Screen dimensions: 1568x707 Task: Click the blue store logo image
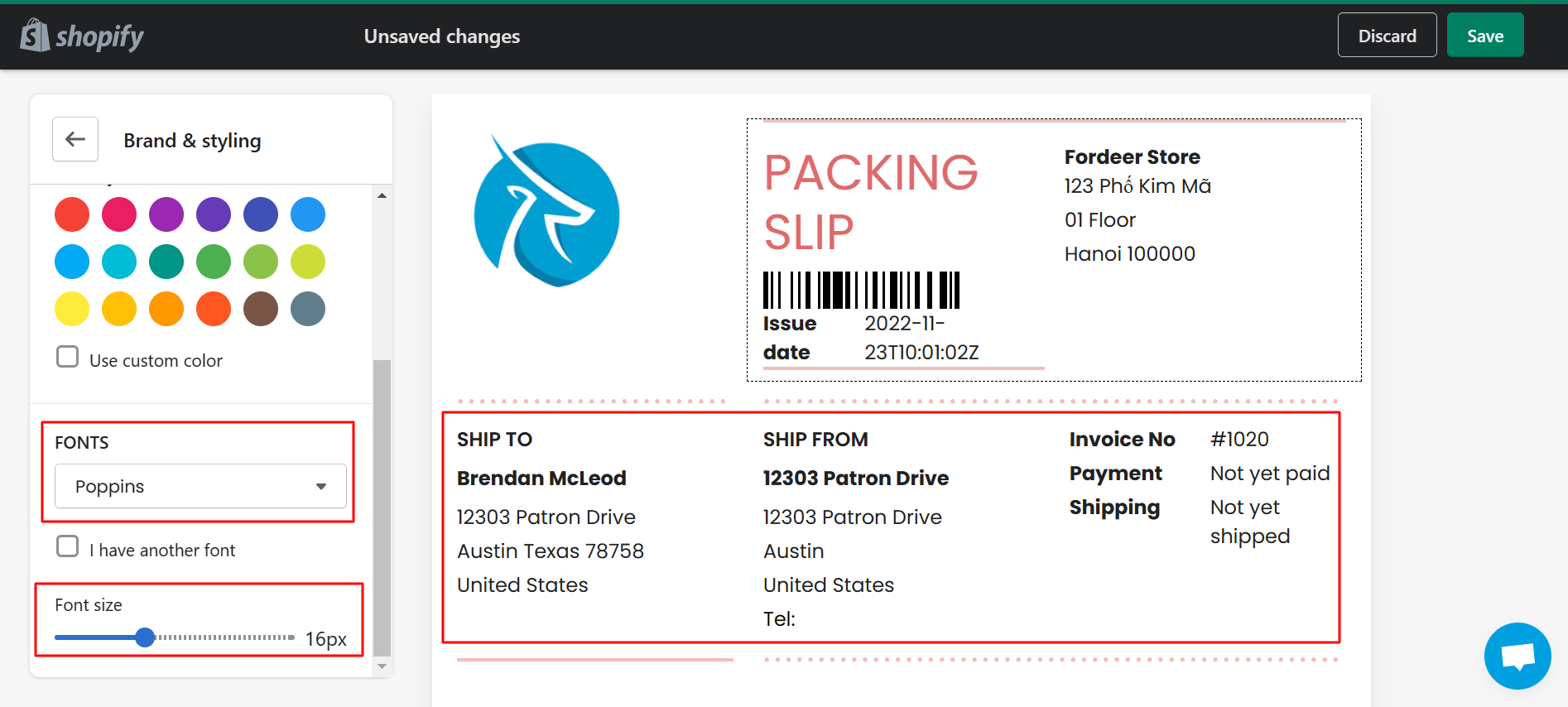(546, 214)
